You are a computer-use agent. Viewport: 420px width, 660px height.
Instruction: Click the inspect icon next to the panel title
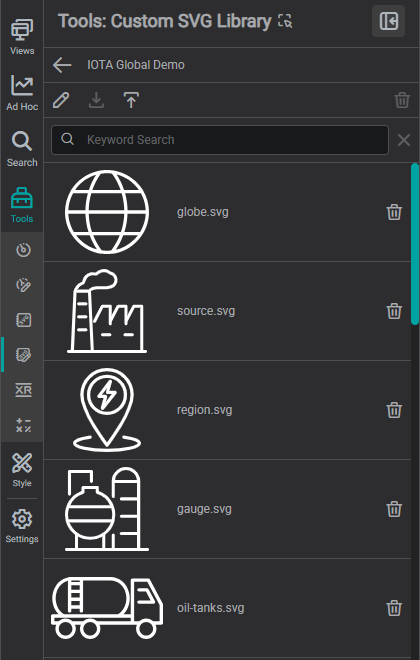(285, 21)
